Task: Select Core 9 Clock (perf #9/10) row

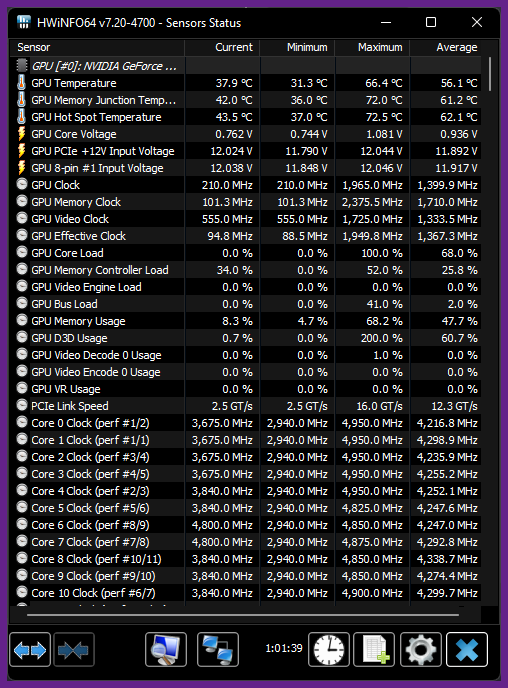Action: tap(245, 576)
